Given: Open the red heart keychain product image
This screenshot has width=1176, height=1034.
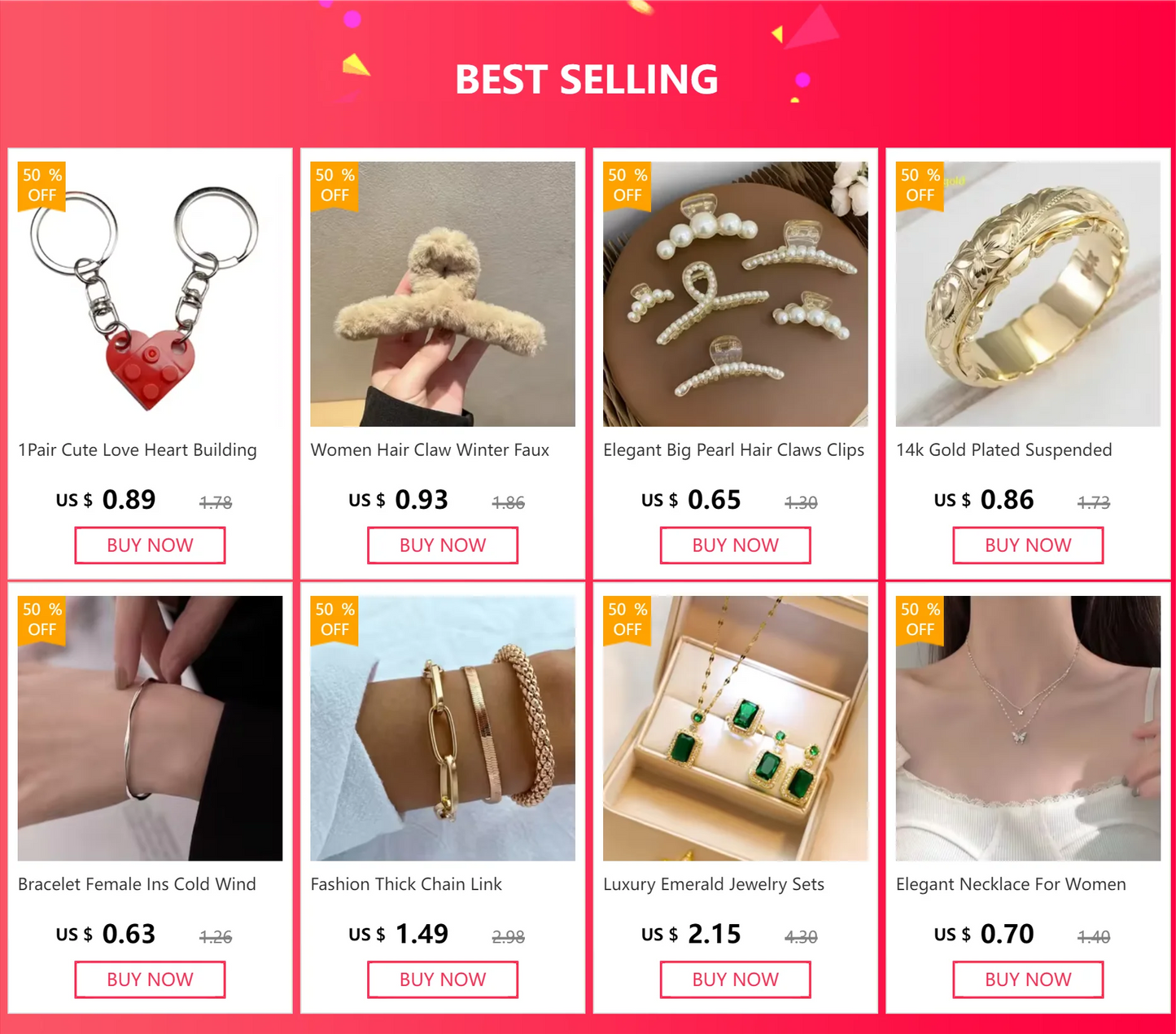Looking at the screenshot, I should 150,294.
